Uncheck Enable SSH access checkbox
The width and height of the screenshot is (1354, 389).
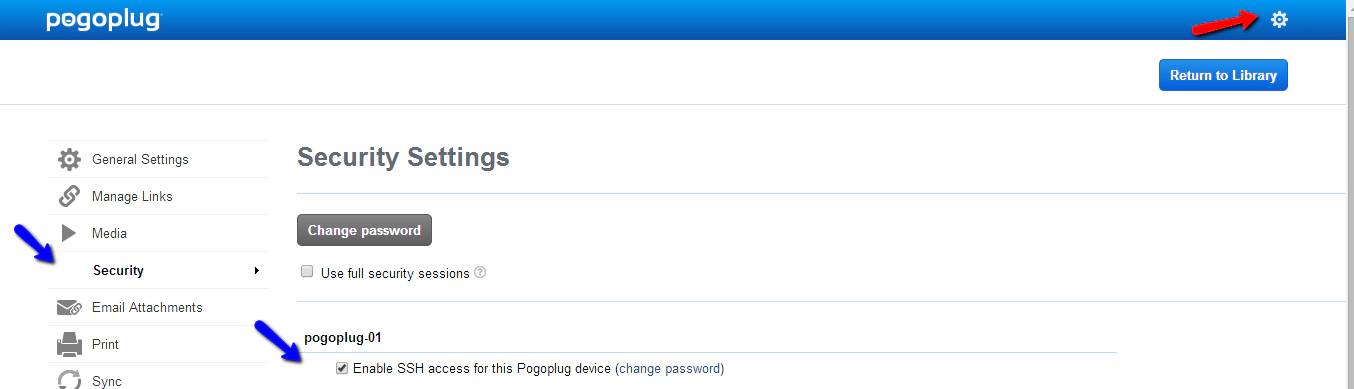tap(343, 368)
